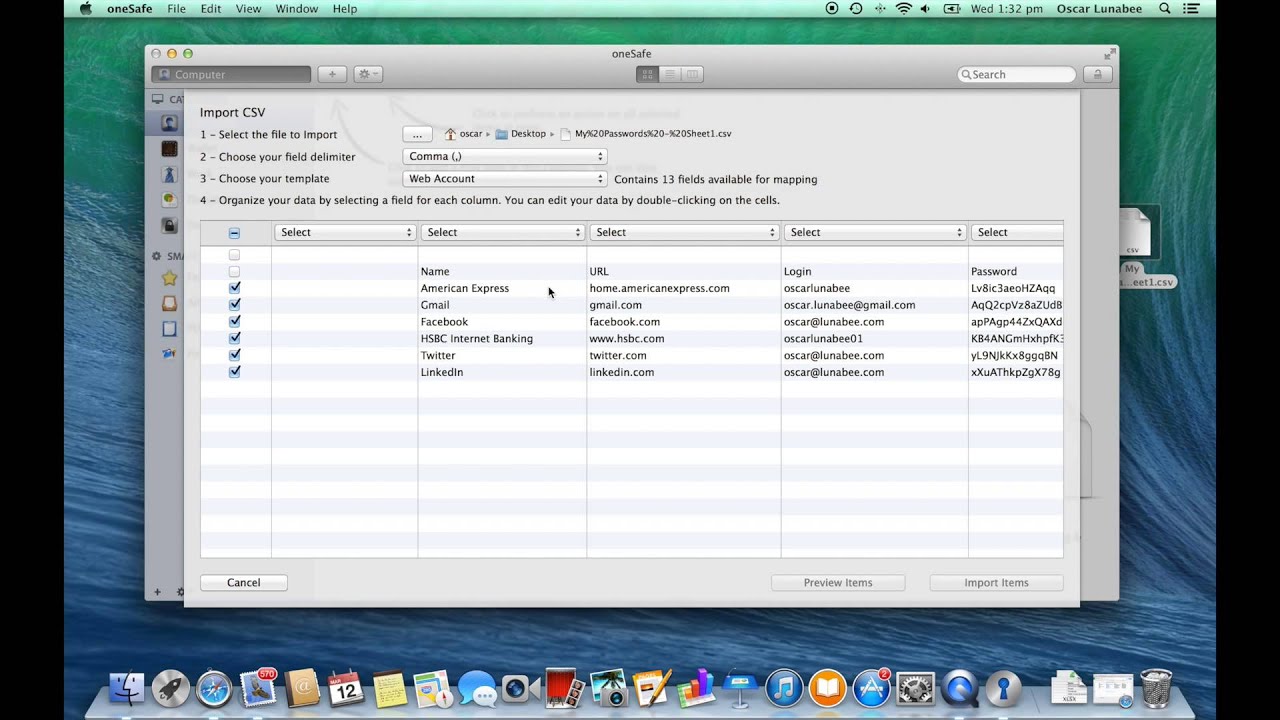Uncheck the American Express row checkbox
Viewport: 1280px width, 720px height.
[x=234, y=288]
